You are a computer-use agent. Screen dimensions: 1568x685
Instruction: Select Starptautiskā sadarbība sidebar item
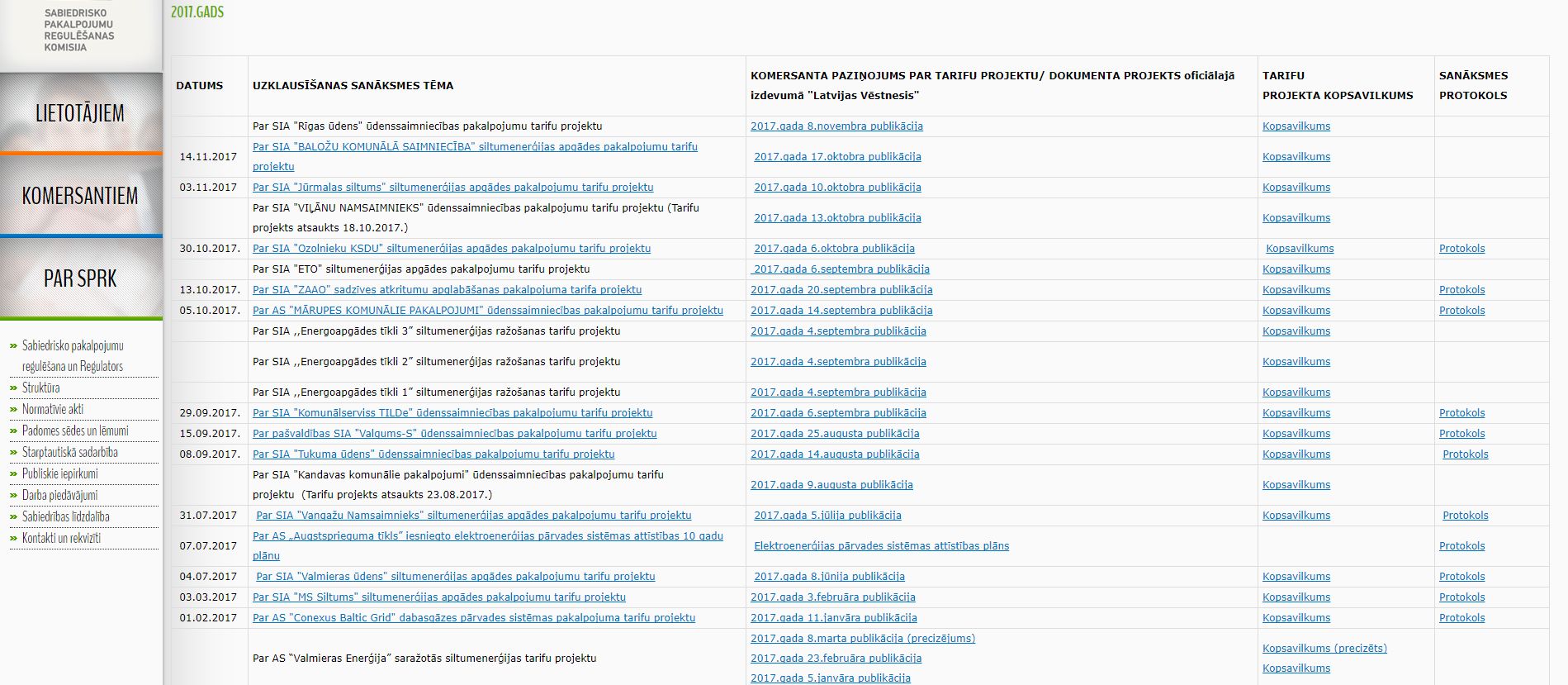pyautogui.click(x=69, y=452)
